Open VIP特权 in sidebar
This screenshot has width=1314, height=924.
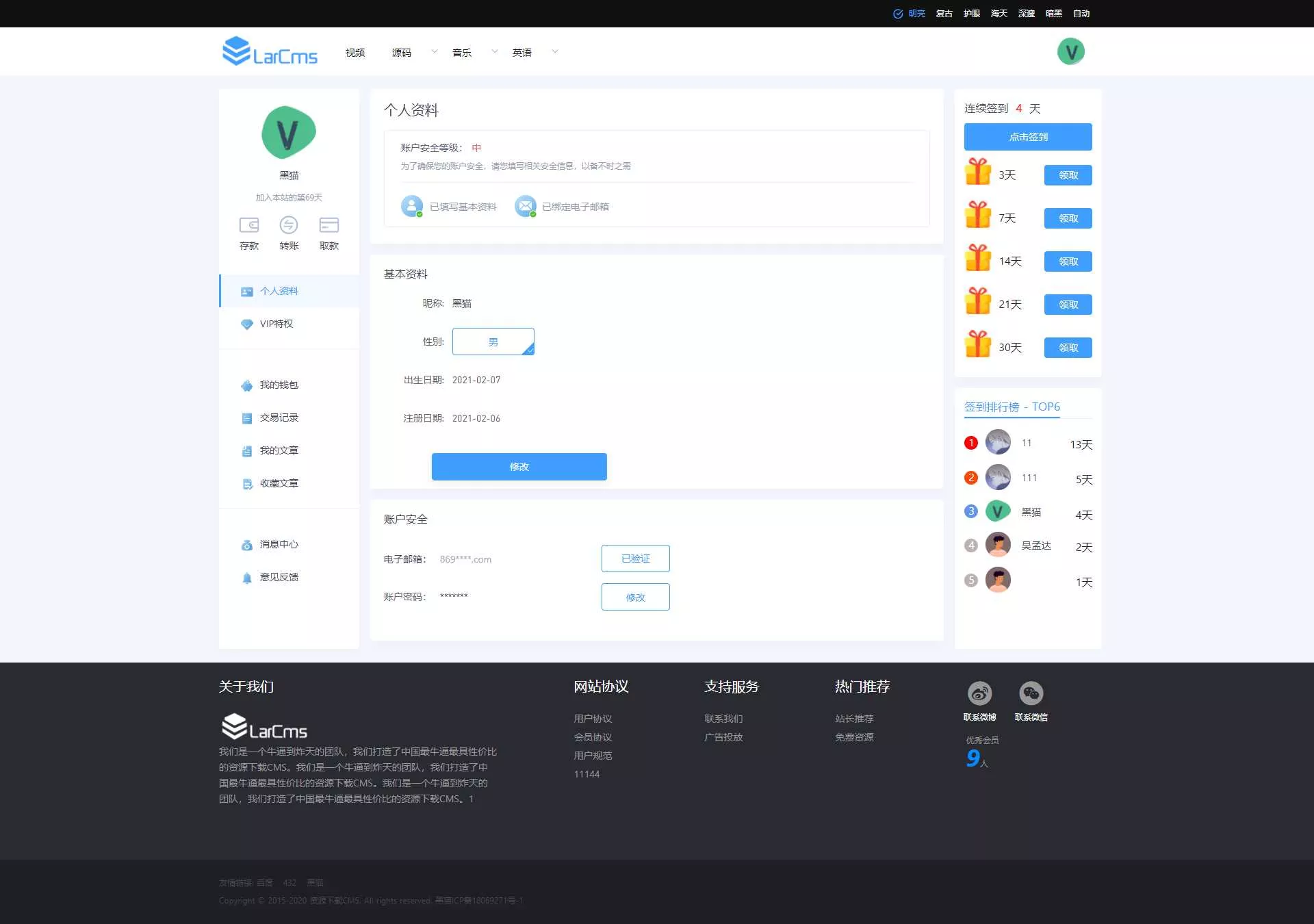click(x=289, y=324)
